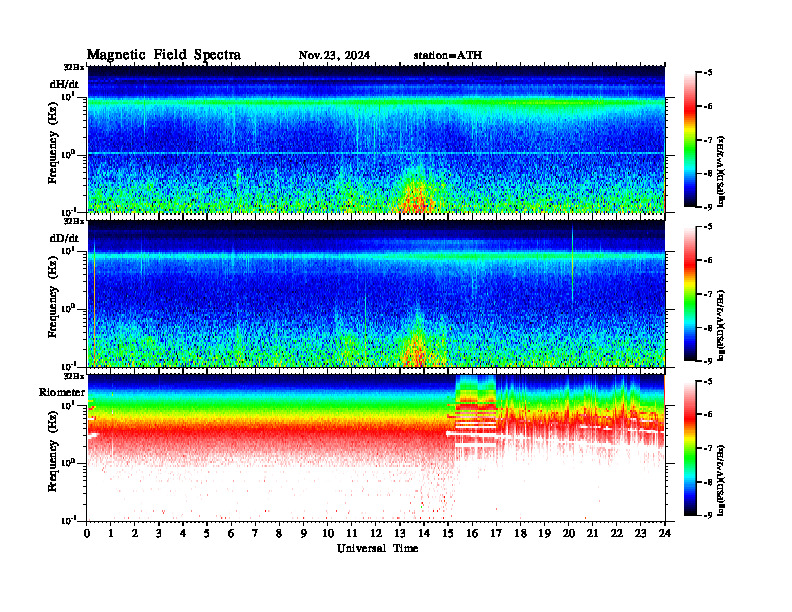
Task: Click the "Riometer" panel label
Action: coord(62,392)
